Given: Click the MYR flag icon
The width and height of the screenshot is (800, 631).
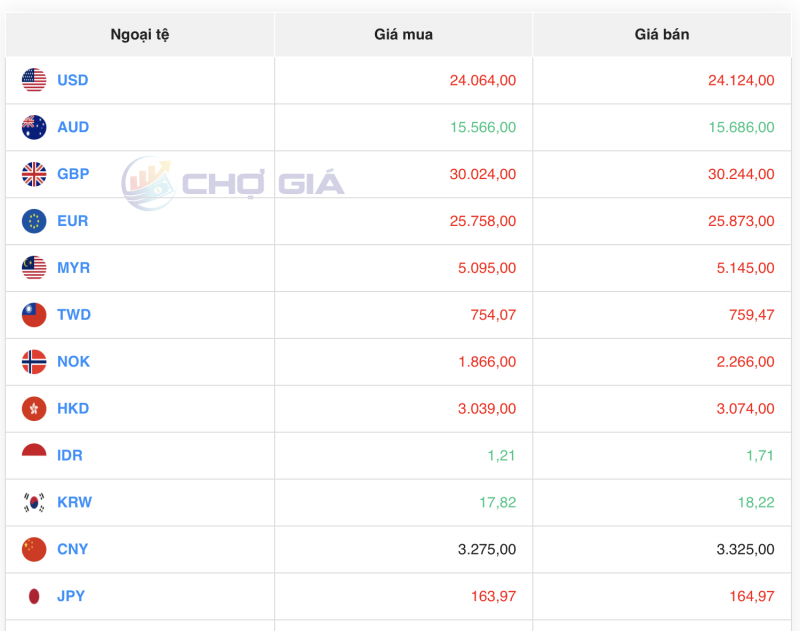Looking at the screenshot, I should tap(33, 267).
